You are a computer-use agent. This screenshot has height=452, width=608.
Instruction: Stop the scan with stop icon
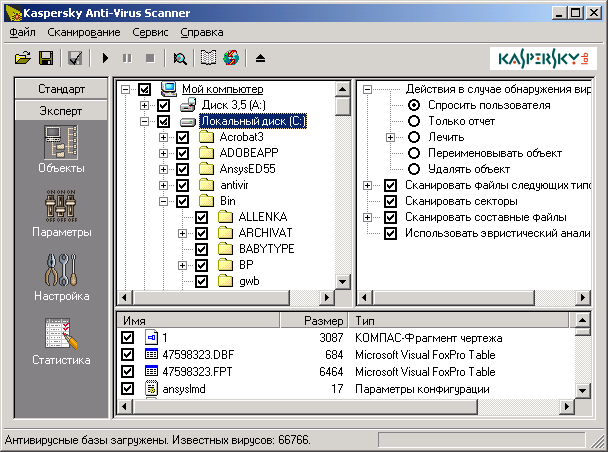(x=150, y=59)
